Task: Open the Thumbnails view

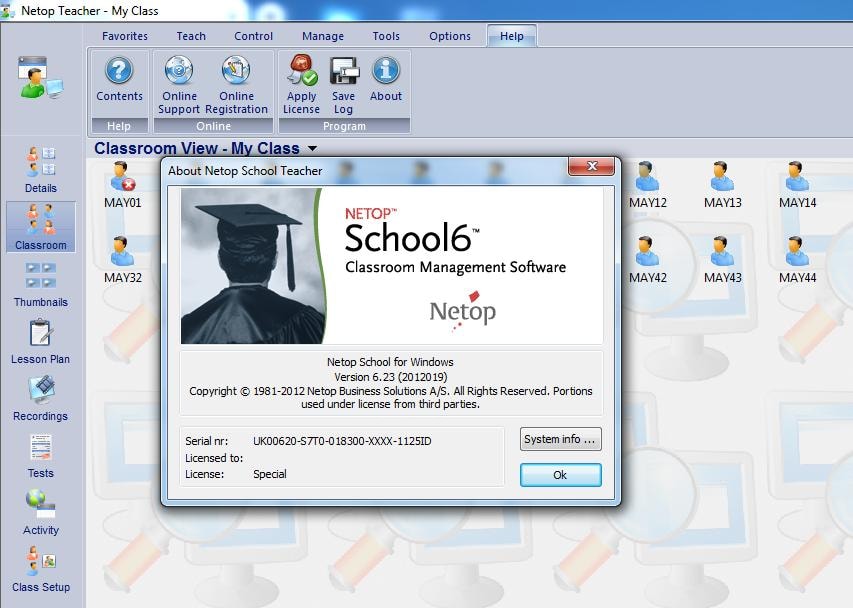Action: pos(41,284)
